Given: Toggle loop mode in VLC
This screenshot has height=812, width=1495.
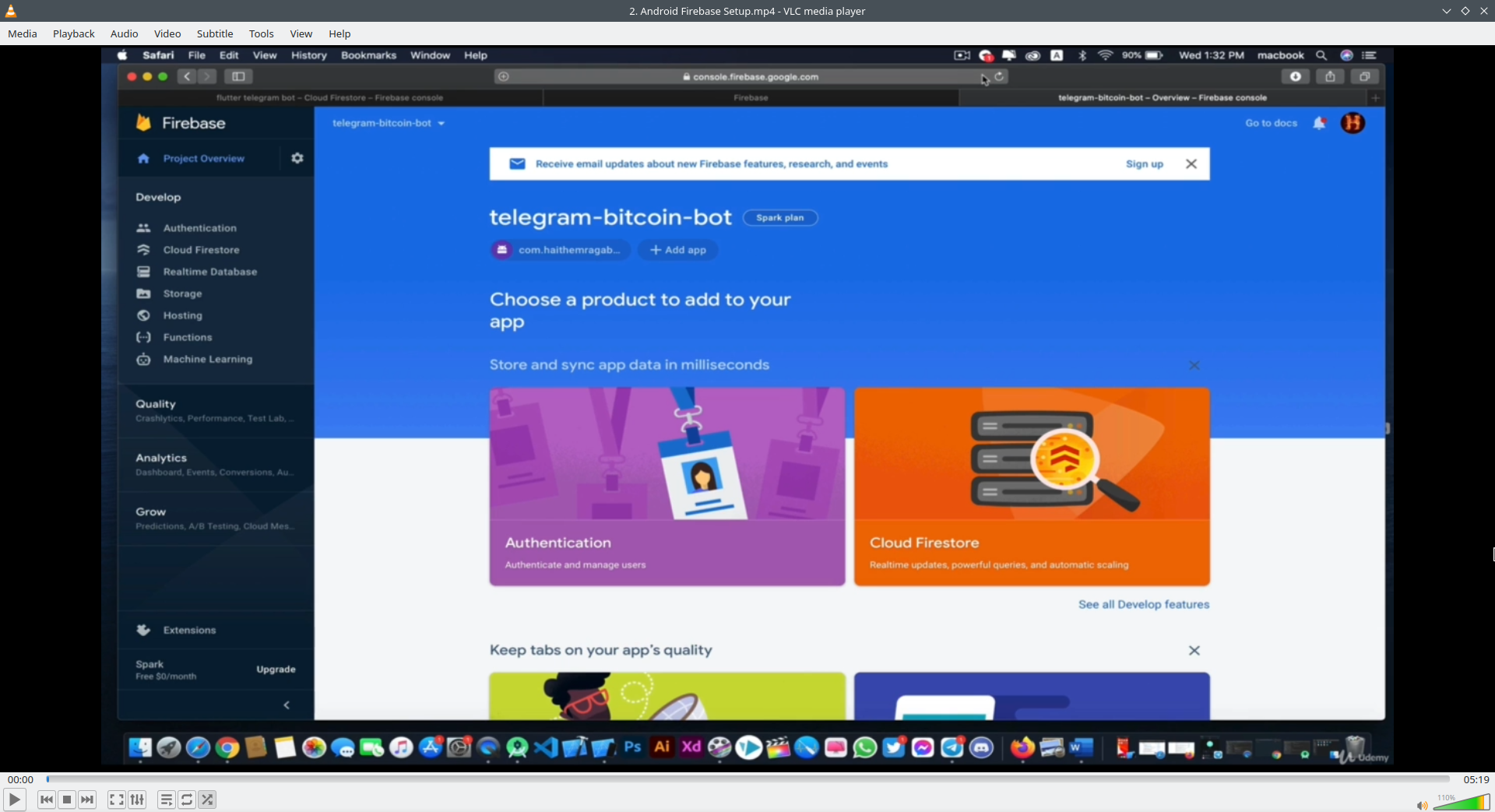Looking at the screenshot, I should click(x=187, y=800).
